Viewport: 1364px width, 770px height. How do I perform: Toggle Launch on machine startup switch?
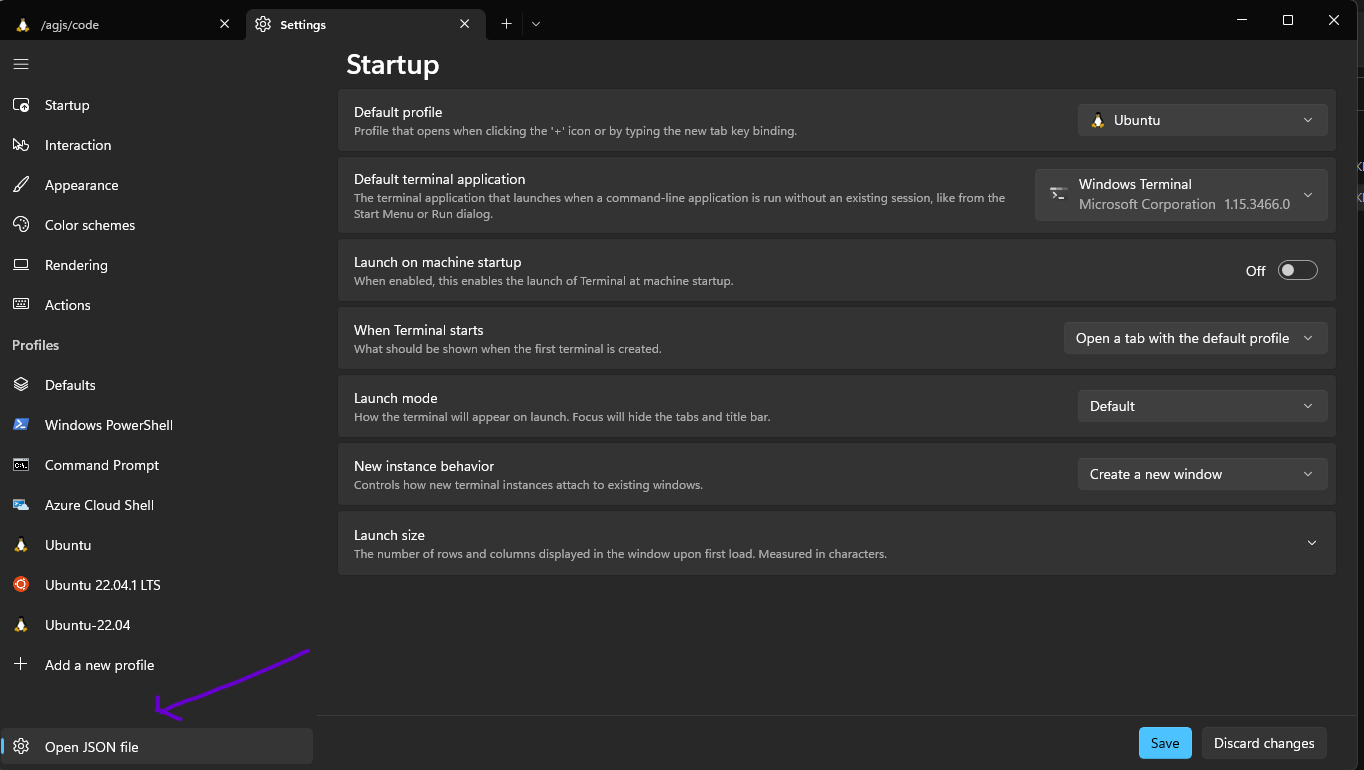coord(1298,270)
